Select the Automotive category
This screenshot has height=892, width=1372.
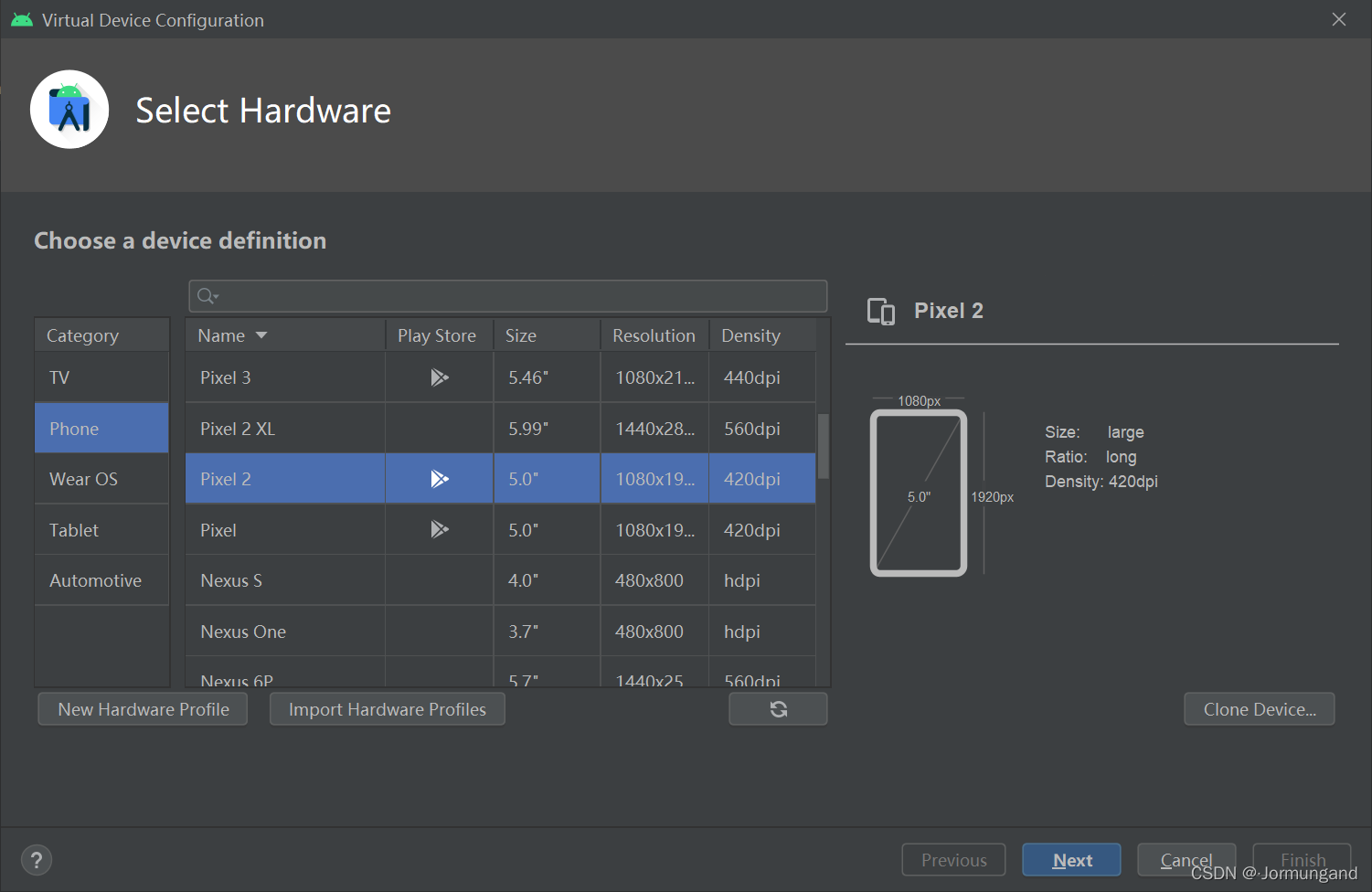tap(101, 580)
